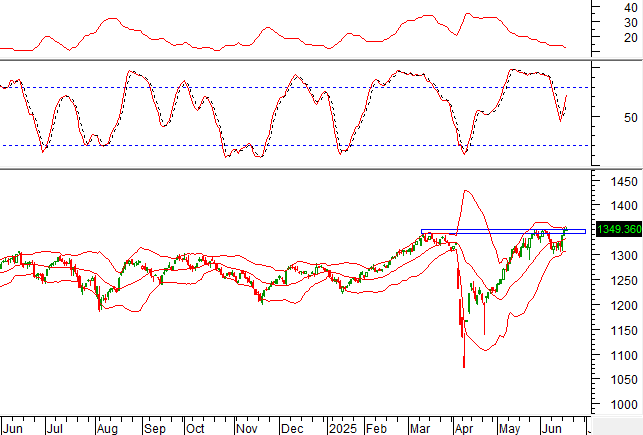This screenshot has height=435, width=643.
Task: Select the 1450 price axis label
Action: [624, 182]
